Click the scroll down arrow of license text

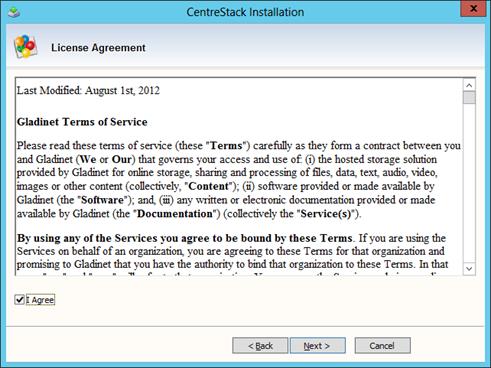pyautogui.click(x=469, y=269)
